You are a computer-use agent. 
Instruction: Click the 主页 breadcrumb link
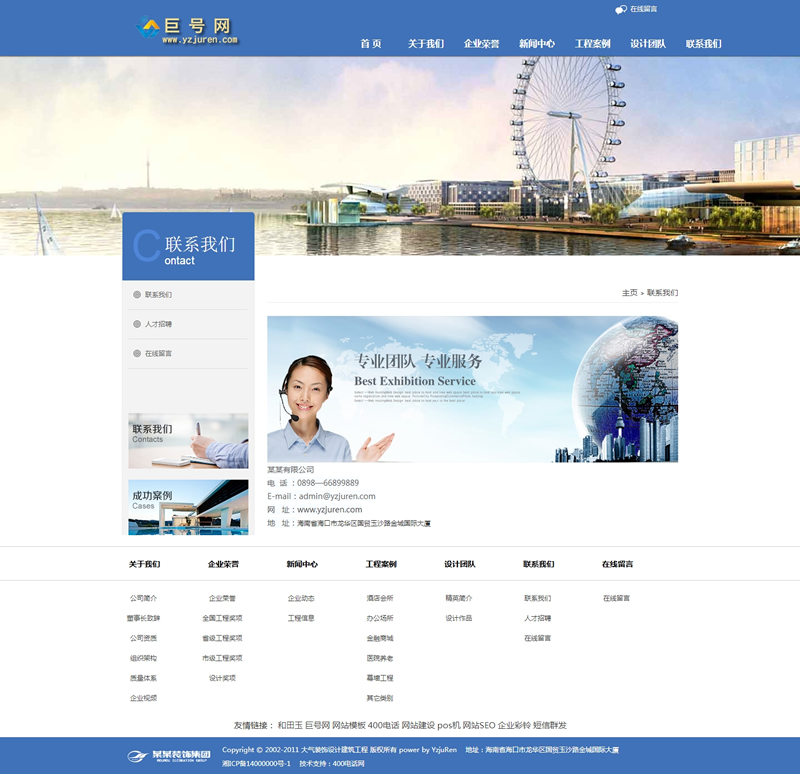629,293
